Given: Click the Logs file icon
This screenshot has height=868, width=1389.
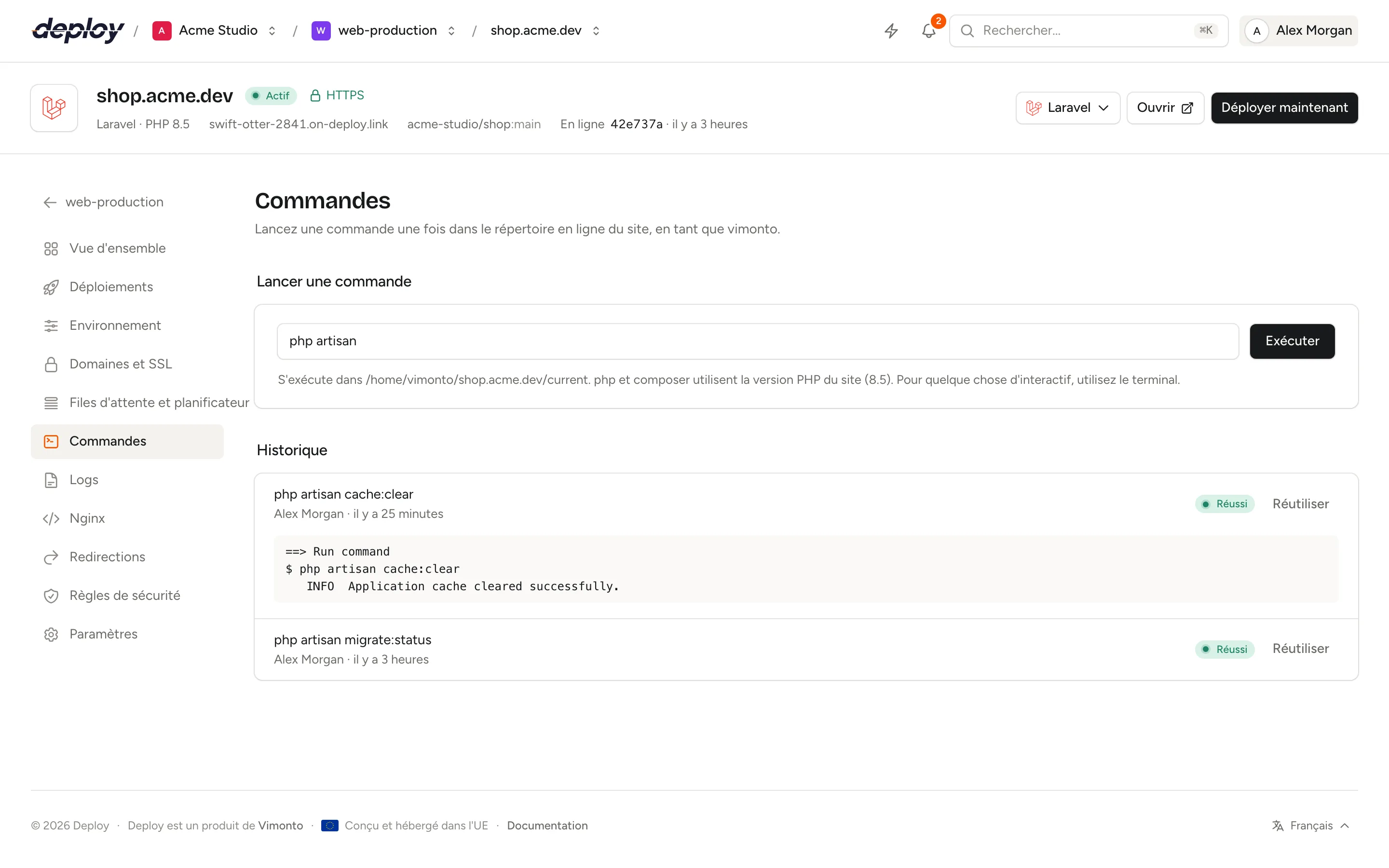Looking at the screenshot, I should (x=51, y=480).
